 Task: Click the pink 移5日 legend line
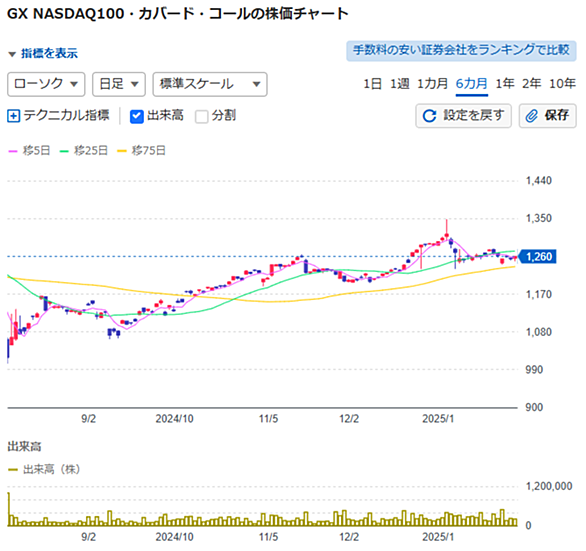pos(13,151)
